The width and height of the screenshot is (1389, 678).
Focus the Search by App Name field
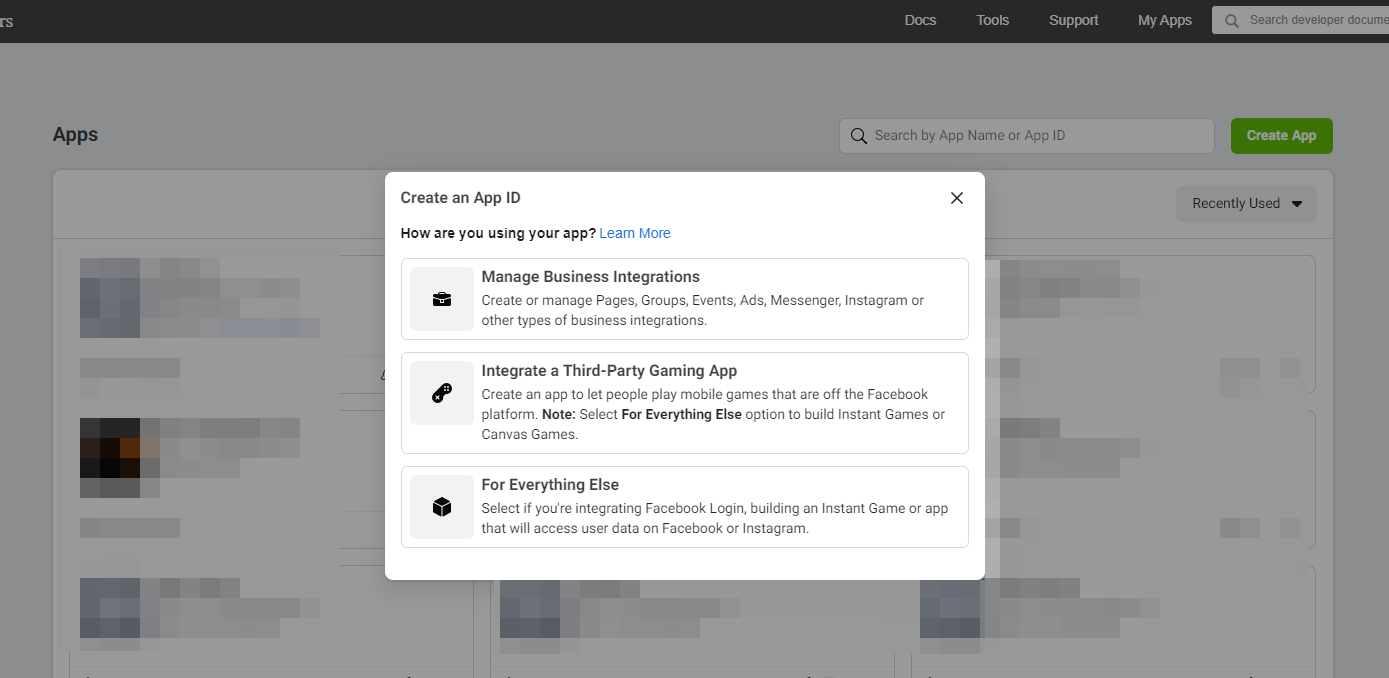click(x=1027, y=136)
